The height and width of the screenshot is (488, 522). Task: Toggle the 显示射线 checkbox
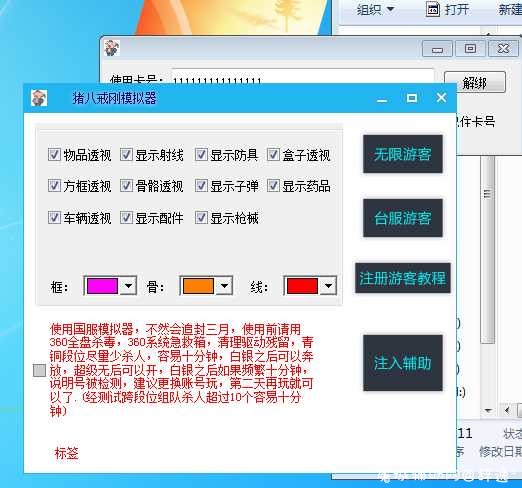pos(126,155)
